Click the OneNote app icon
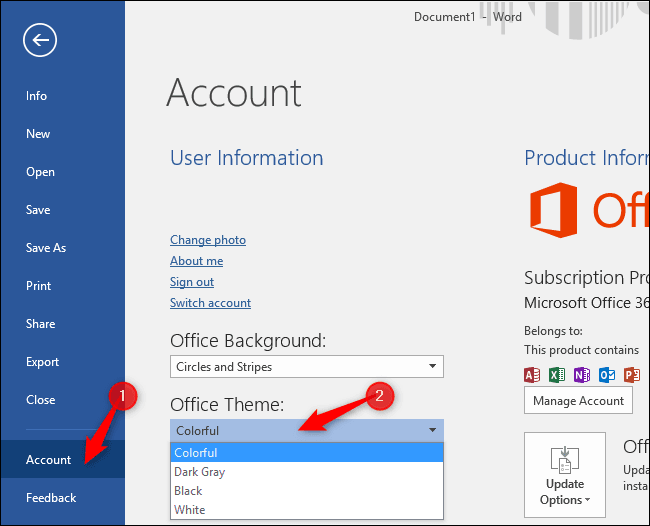 click(582, 375)
